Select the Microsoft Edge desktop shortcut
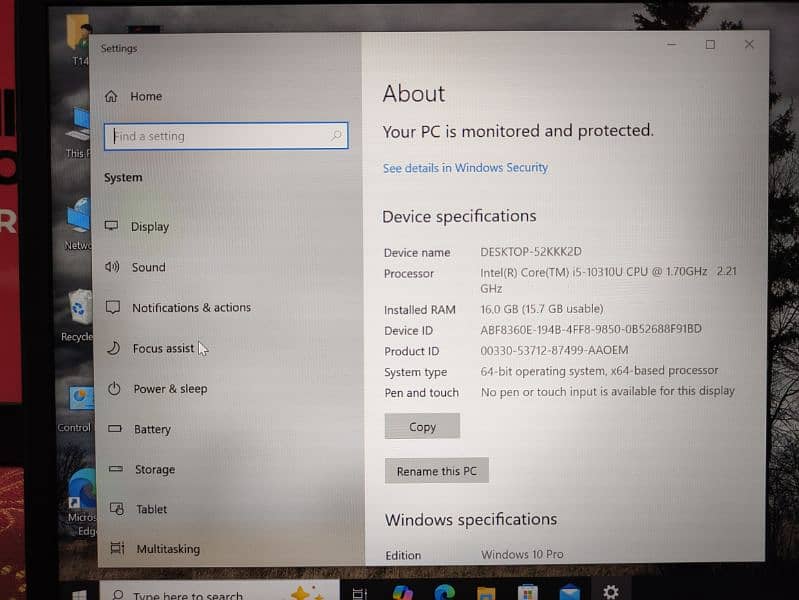This screenshot has width=799, height=600. coord(81,502)
